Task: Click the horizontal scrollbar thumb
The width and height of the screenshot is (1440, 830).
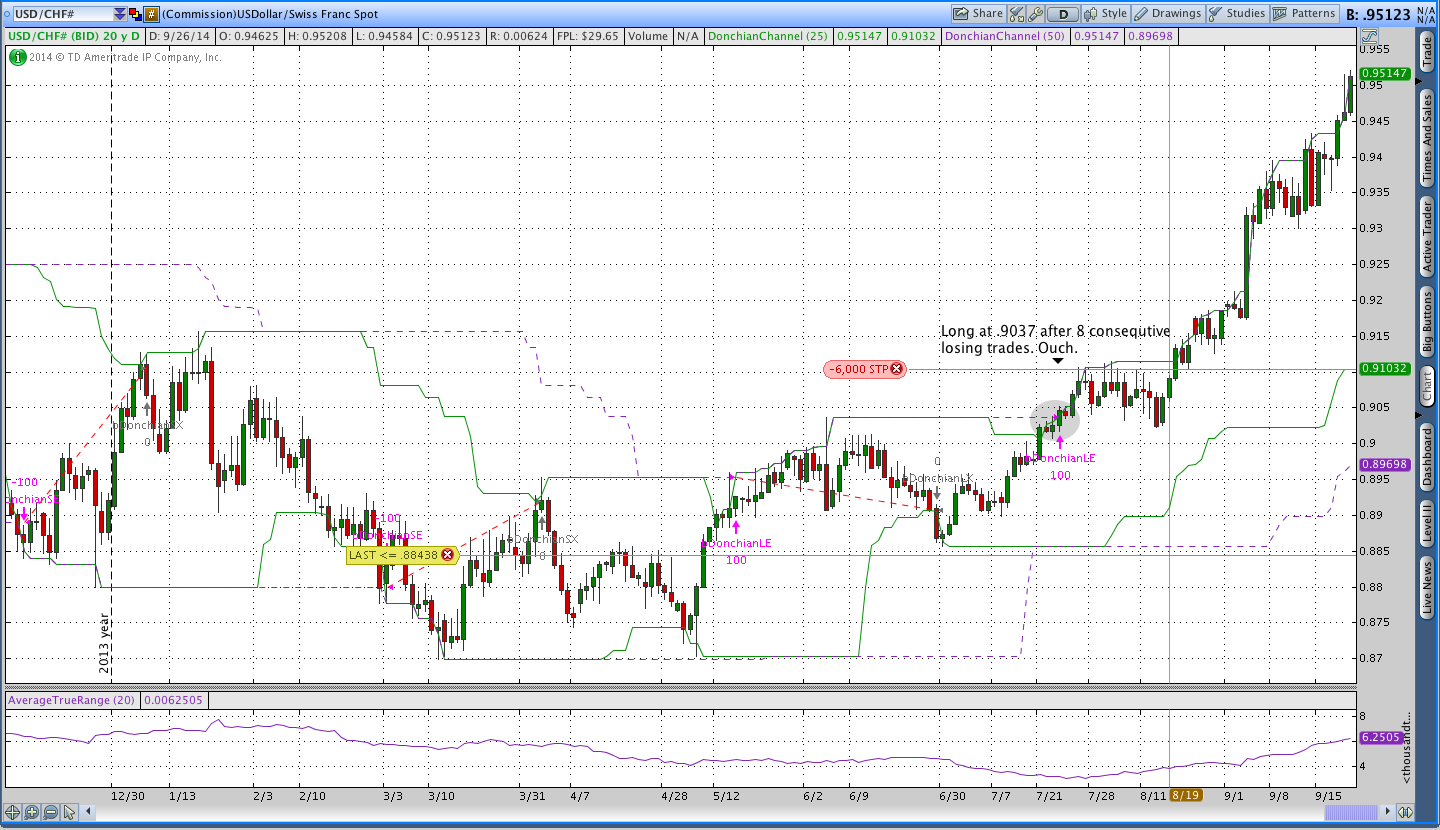Action: pyautogui.click(x=1351, y=812)
